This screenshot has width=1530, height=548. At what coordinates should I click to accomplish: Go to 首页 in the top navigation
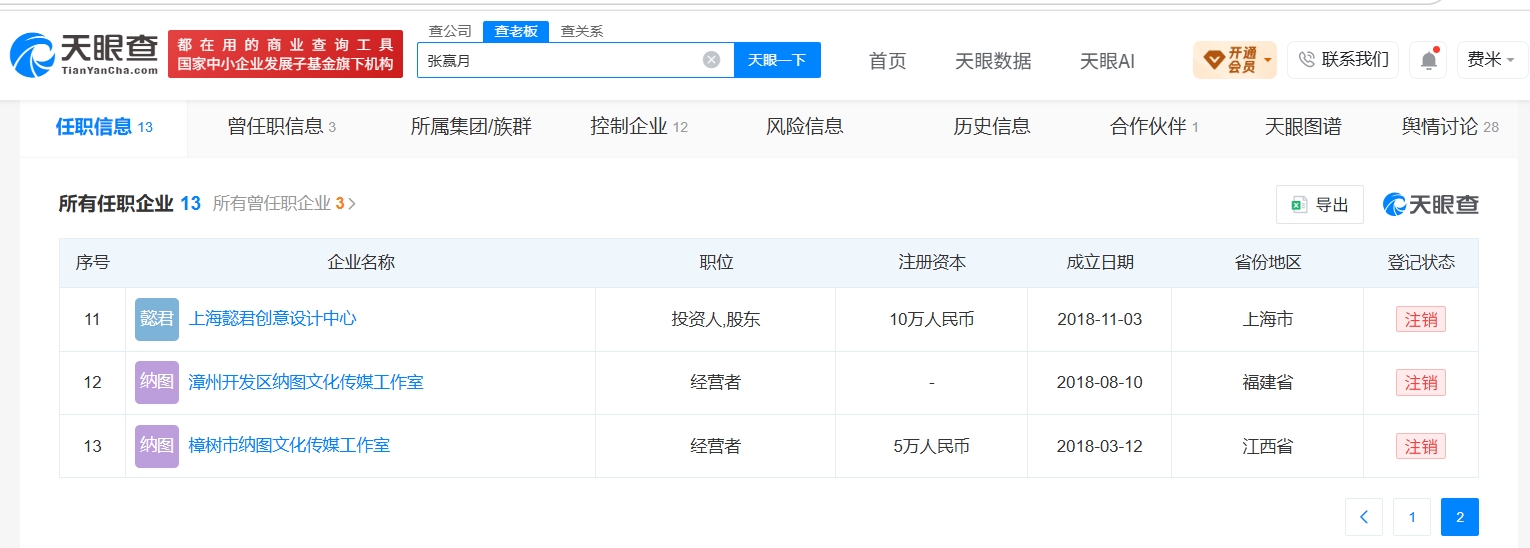click(x=887, y=61)
